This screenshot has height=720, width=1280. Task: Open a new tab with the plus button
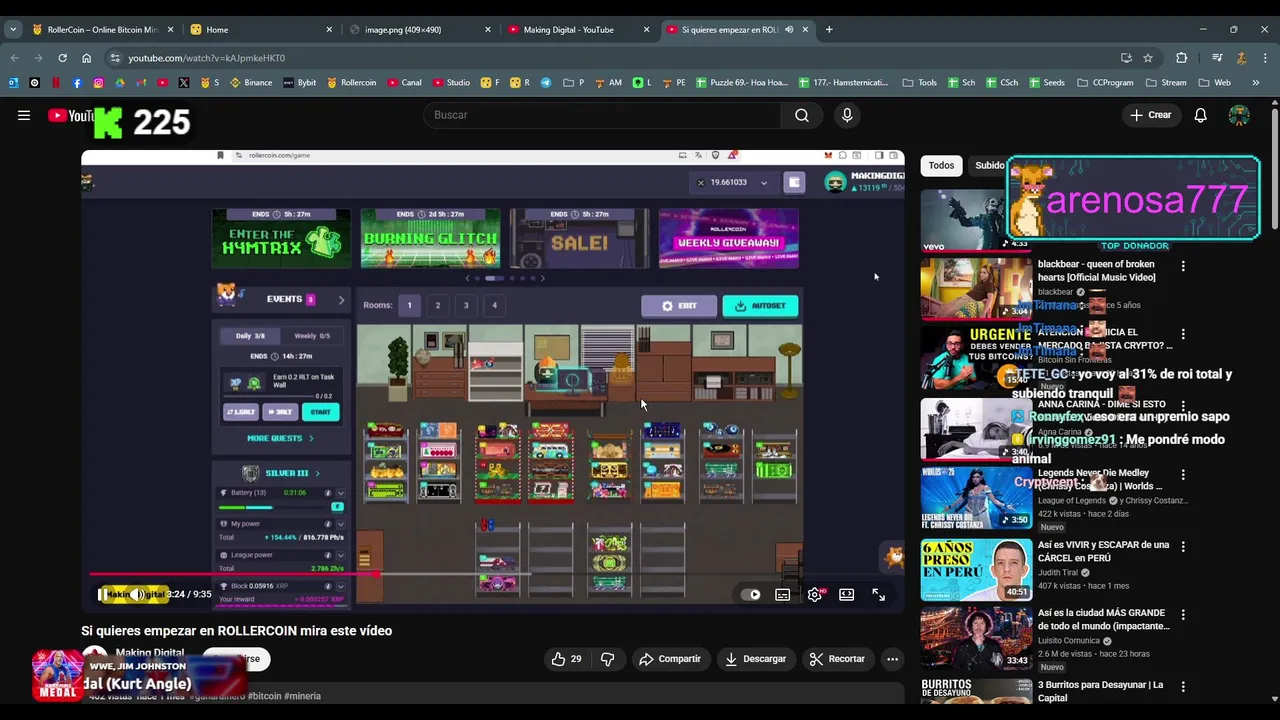[829, 29]
